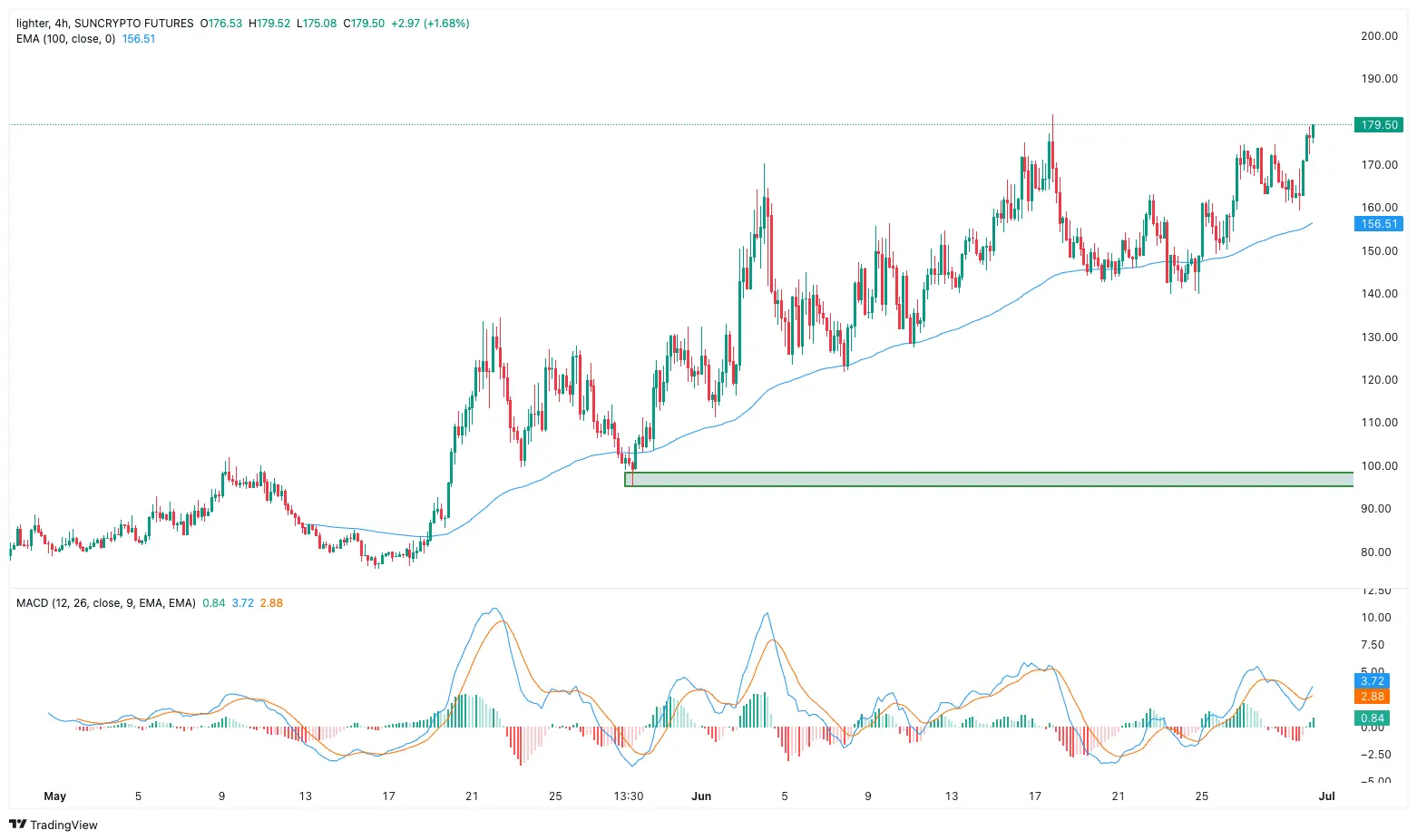Click the low price value L175.08

[317, 24]
